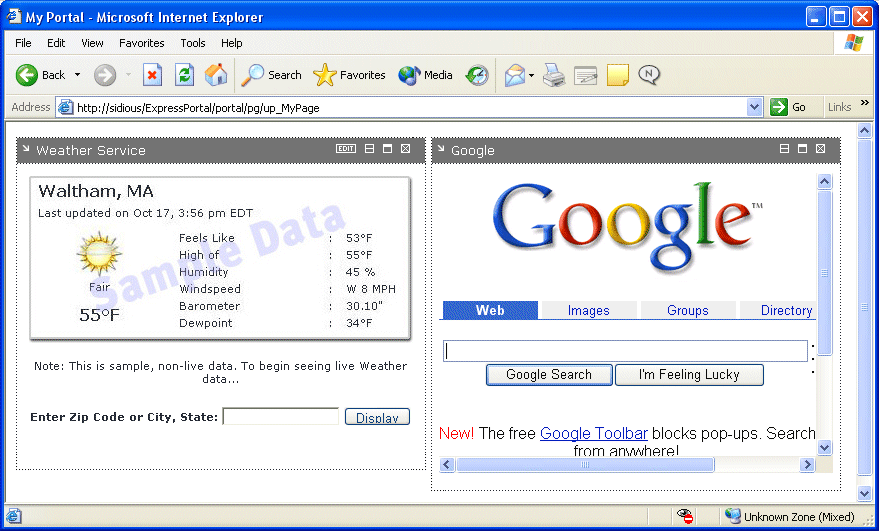This screenshot has height=531, width=879.
Task: Click the page icon in address bar
Action: (x=66, y=107)
